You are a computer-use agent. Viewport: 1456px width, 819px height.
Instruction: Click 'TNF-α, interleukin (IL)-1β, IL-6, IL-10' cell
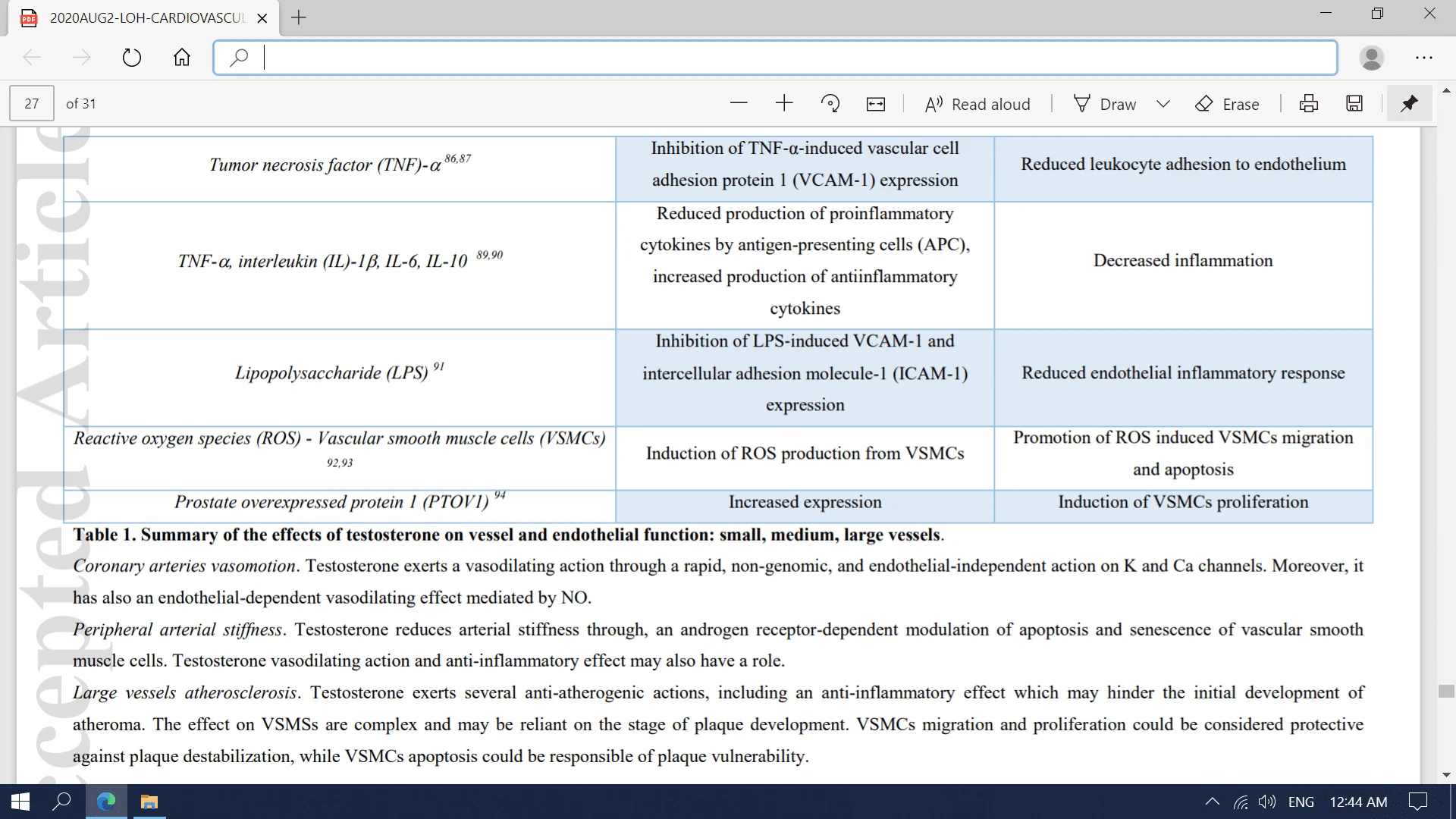point(340,265)
